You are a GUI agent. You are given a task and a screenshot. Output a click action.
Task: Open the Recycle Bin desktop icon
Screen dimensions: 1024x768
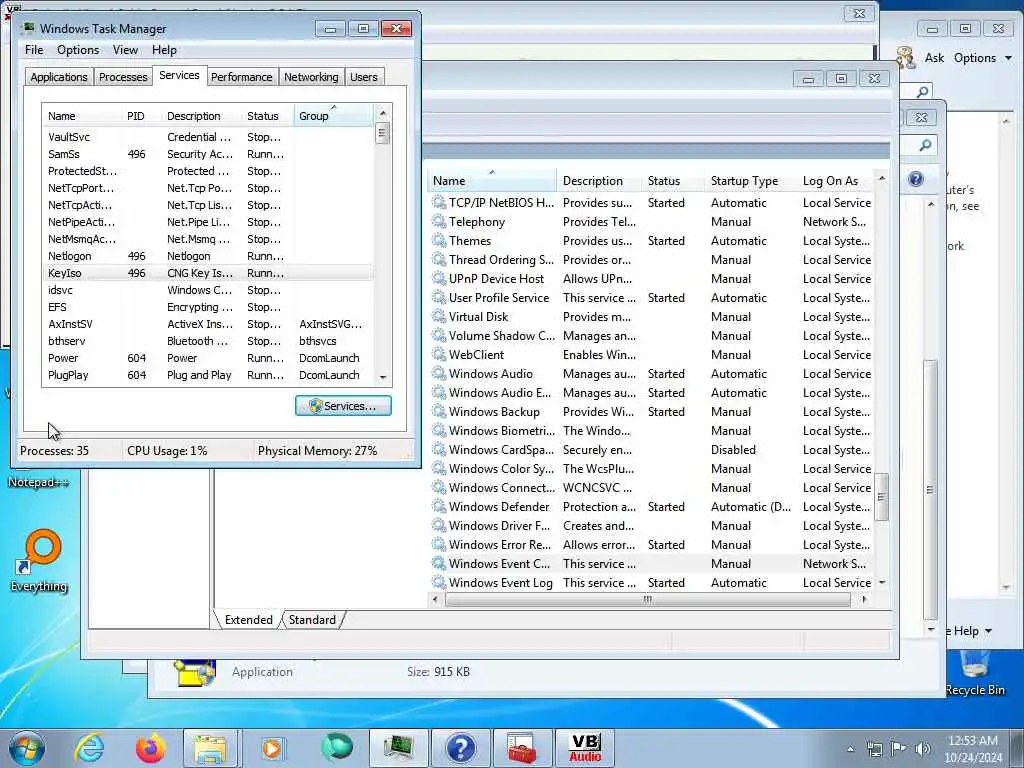[x=975, y=673]
